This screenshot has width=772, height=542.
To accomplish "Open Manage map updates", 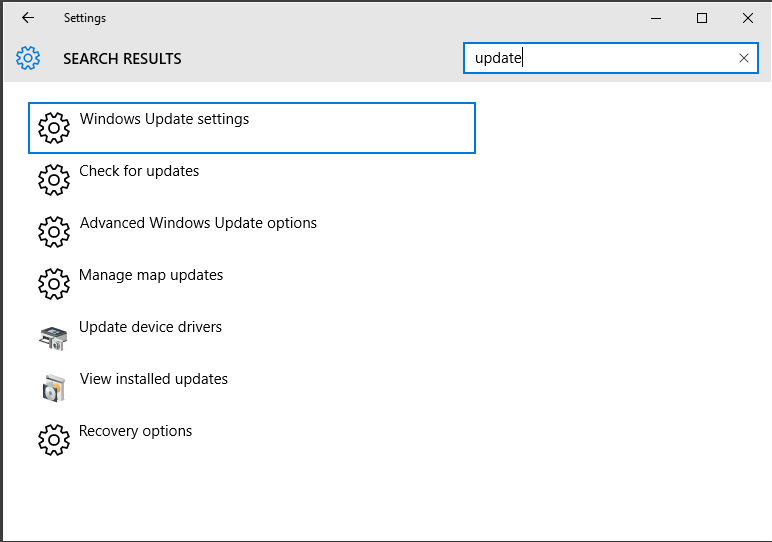I will (252, 284).
